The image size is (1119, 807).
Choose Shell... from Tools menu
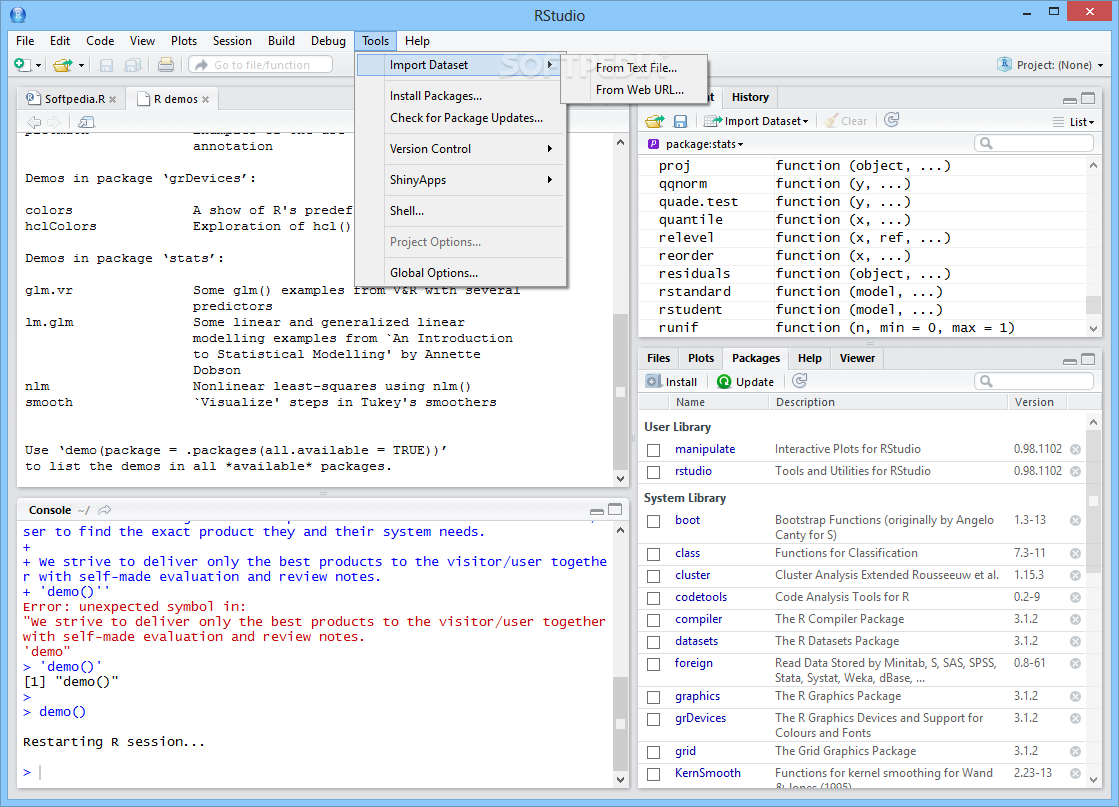point(460,210)
